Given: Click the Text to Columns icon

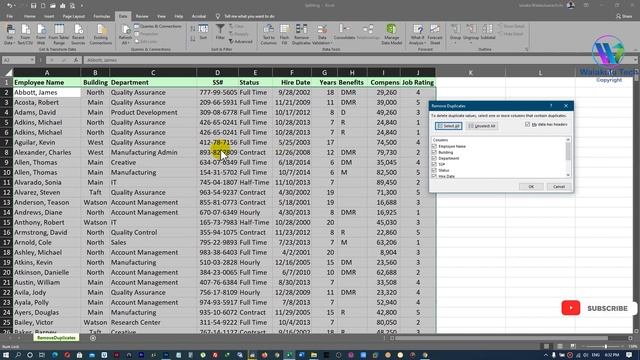Looking at the screenshot, I should click(268, 34).
